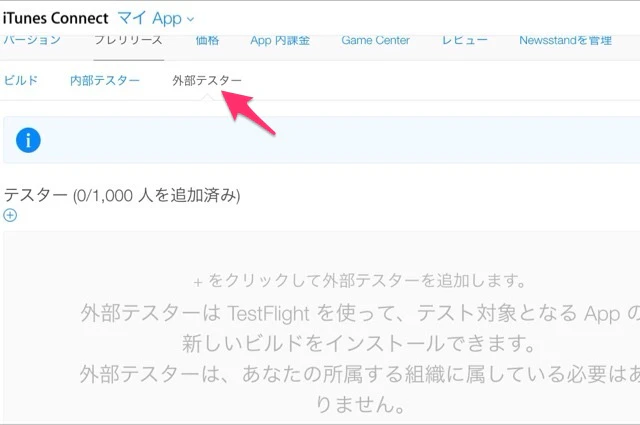Switch to the 内部テスター sub-tab

105,80
